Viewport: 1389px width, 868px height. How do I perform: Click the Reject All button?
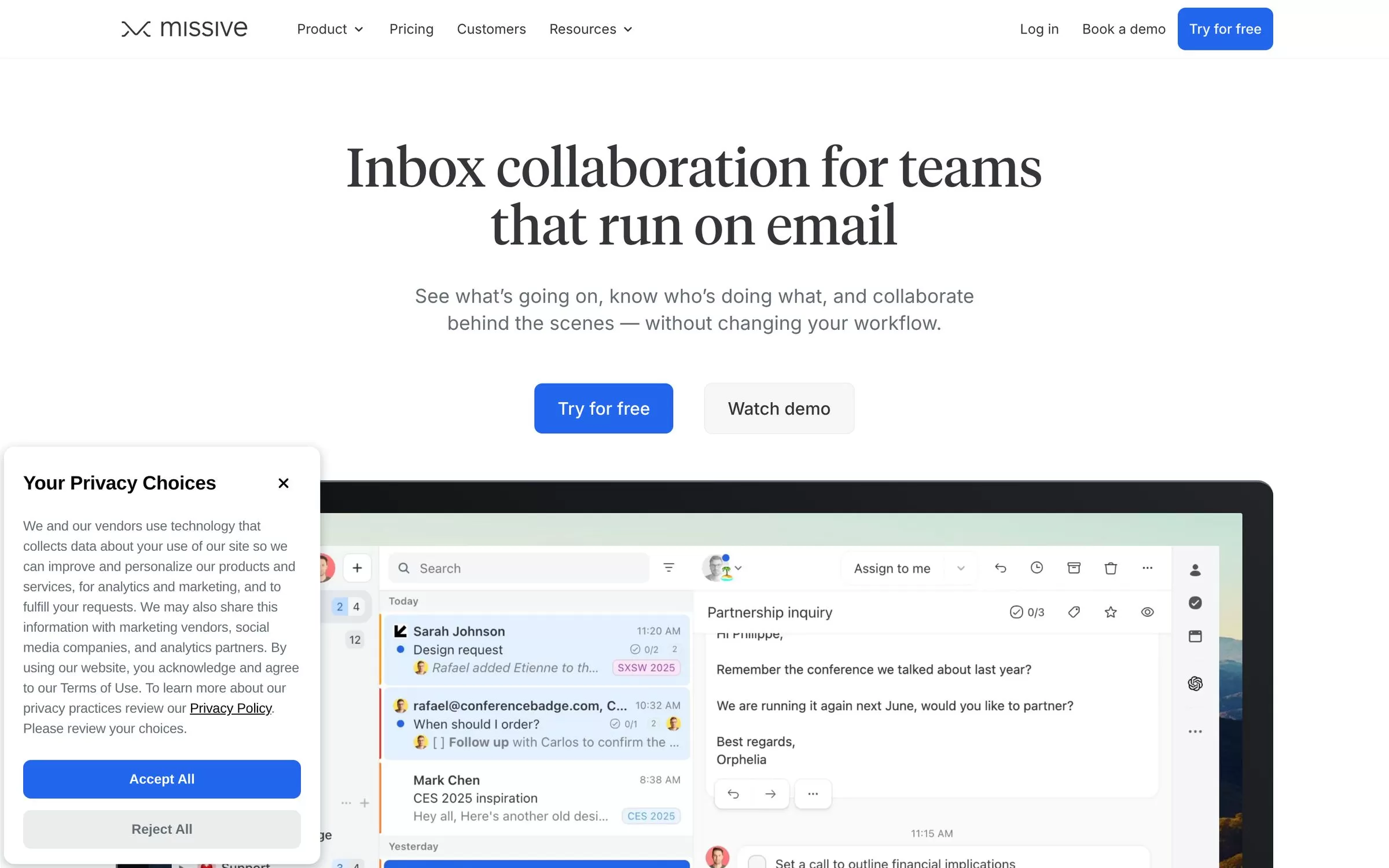point(162,829)
